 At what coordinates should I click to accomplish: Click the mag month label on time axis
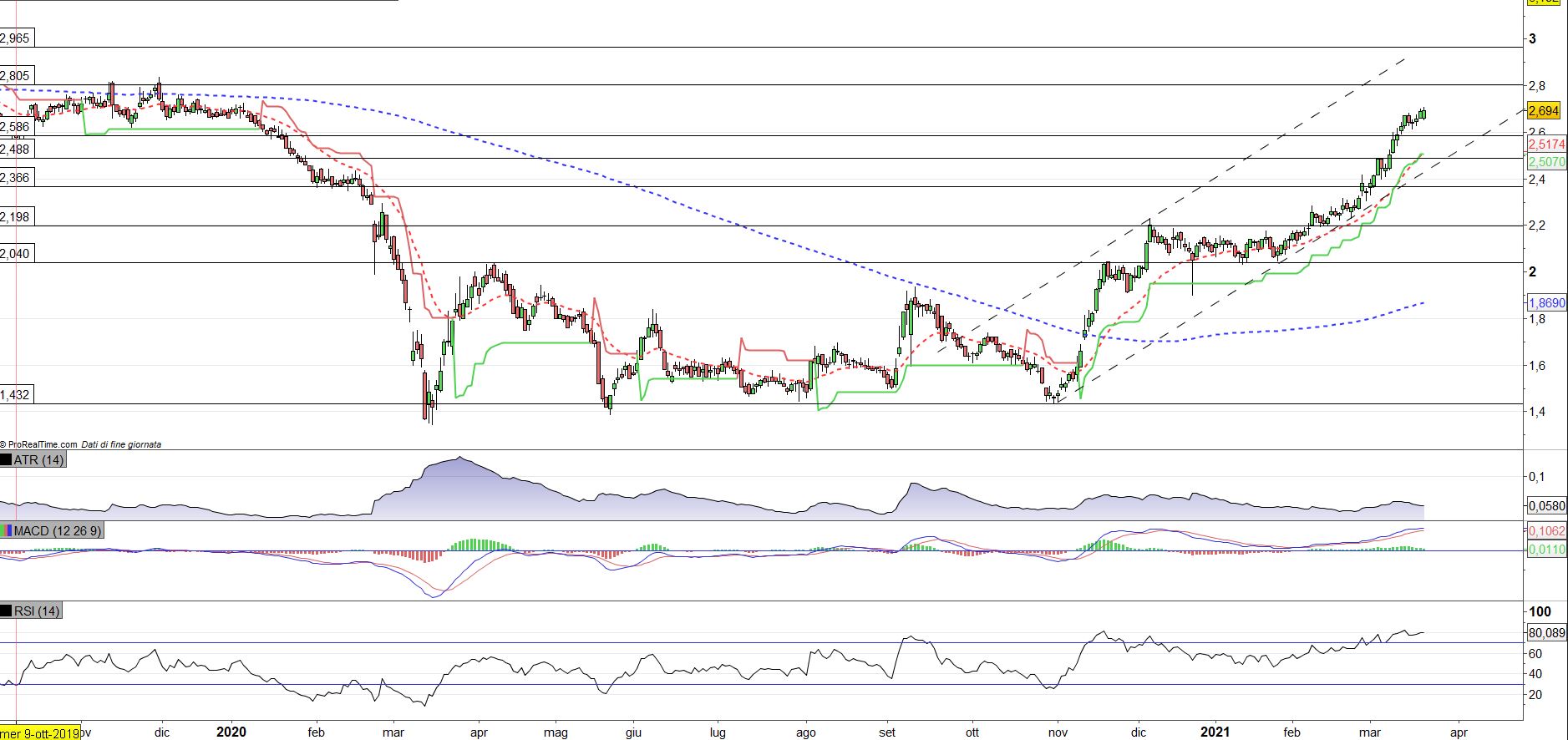pyautogui.click(x=556, y=732)
